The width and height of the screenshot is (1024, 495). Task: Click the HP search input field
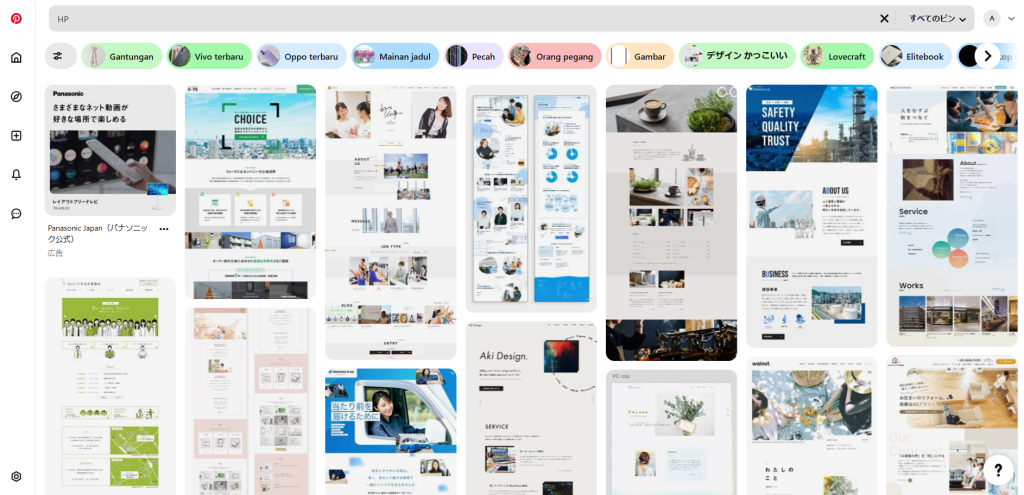click(x=460, y=18)
